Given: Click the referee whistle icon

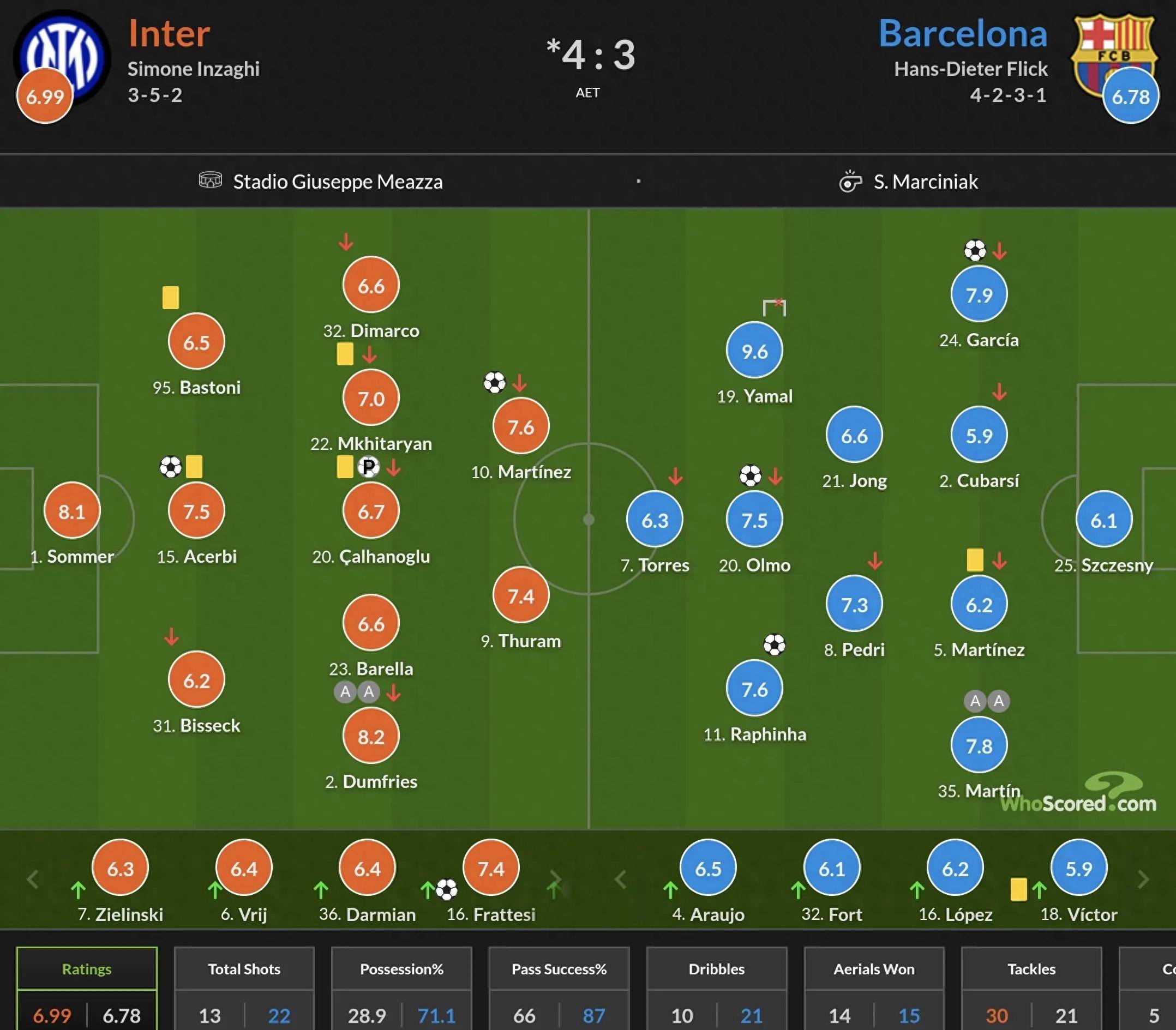Looking at the screenshot, I should (850, 181).
